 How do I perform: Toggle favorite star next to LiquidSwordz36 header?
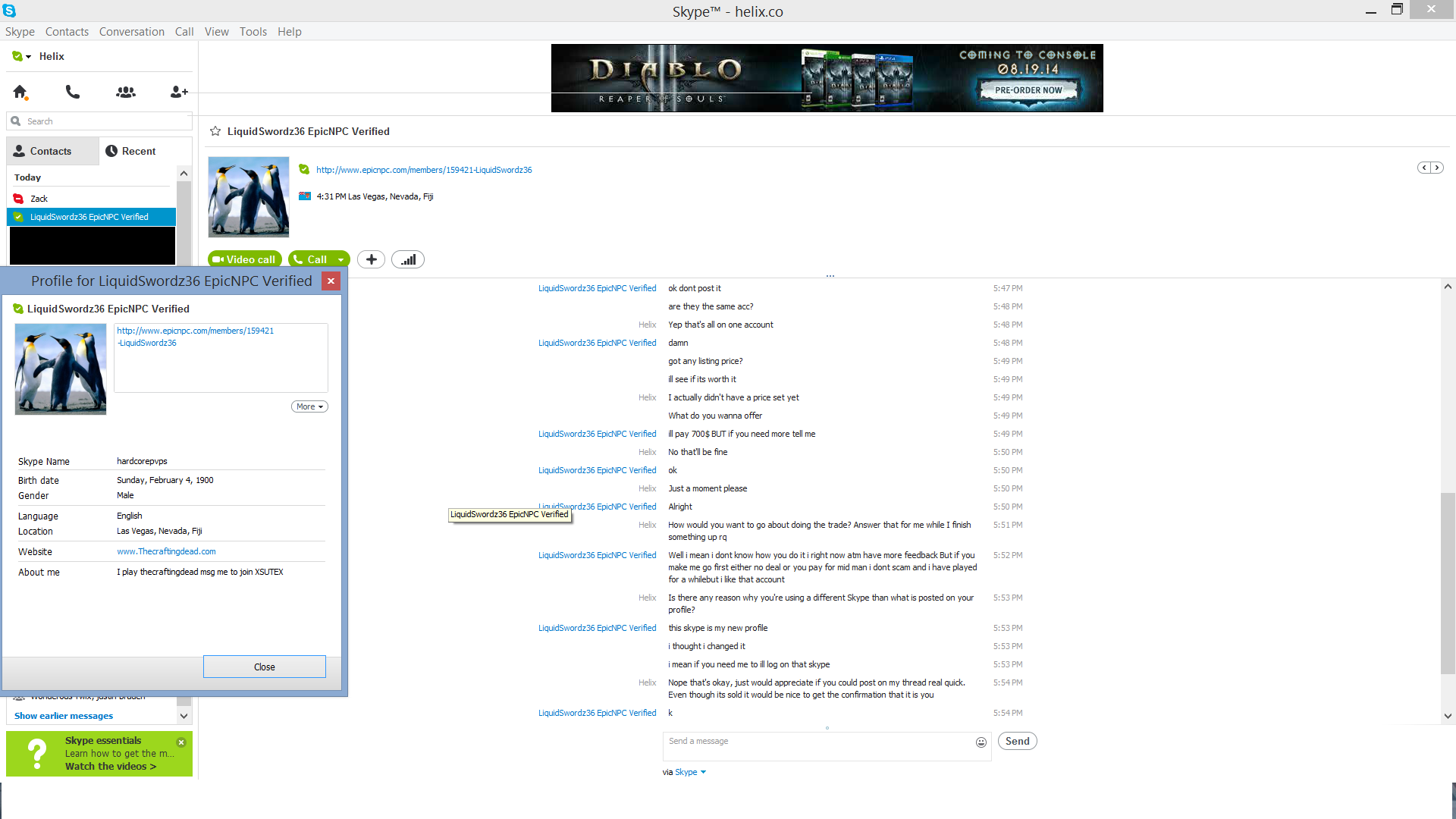pyautogui.click(x=215, y=131)
